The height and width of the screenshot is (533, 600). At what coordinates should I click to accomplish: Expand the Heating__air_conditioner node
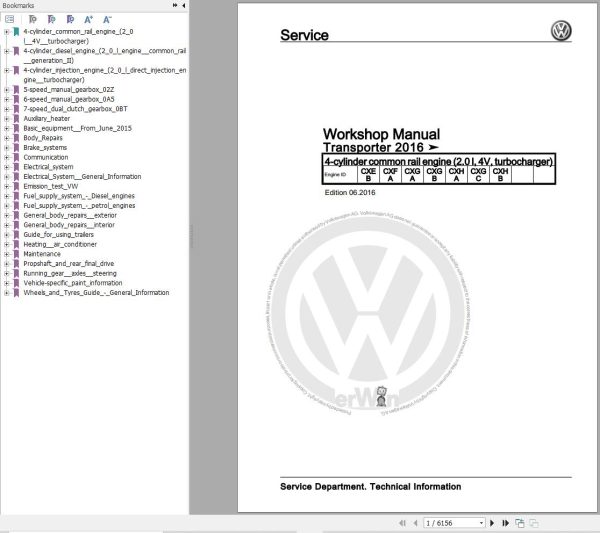[6, 244]
